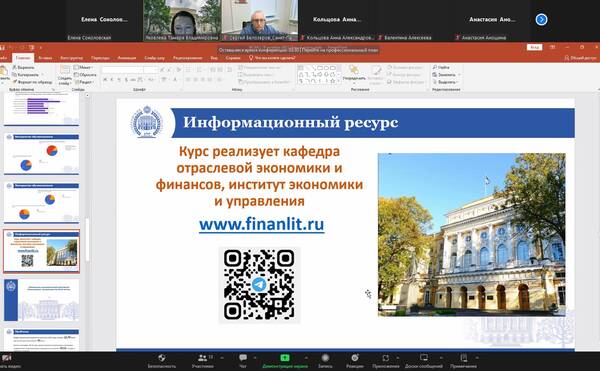This screenshot has height=371, width=600.
Task: Select blue sidebar building slide thumbnail
Action: coord(41,300)
